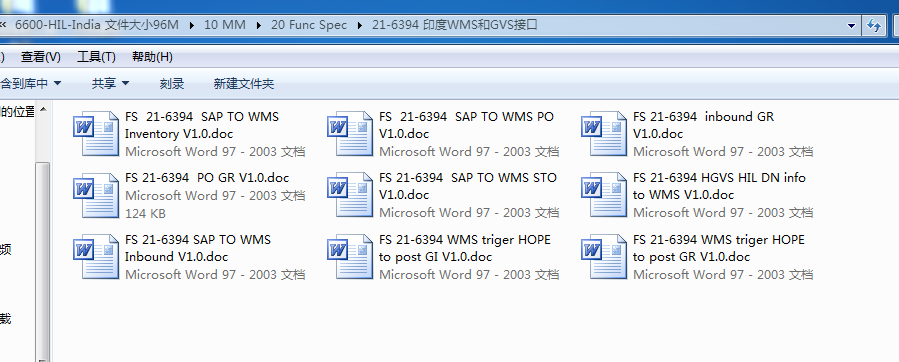Select file name 'FS 21-6394 SAP TO WMS STO V1.0.doc'
The width and height of the screenshot is (899, 362).
point(468,186)
